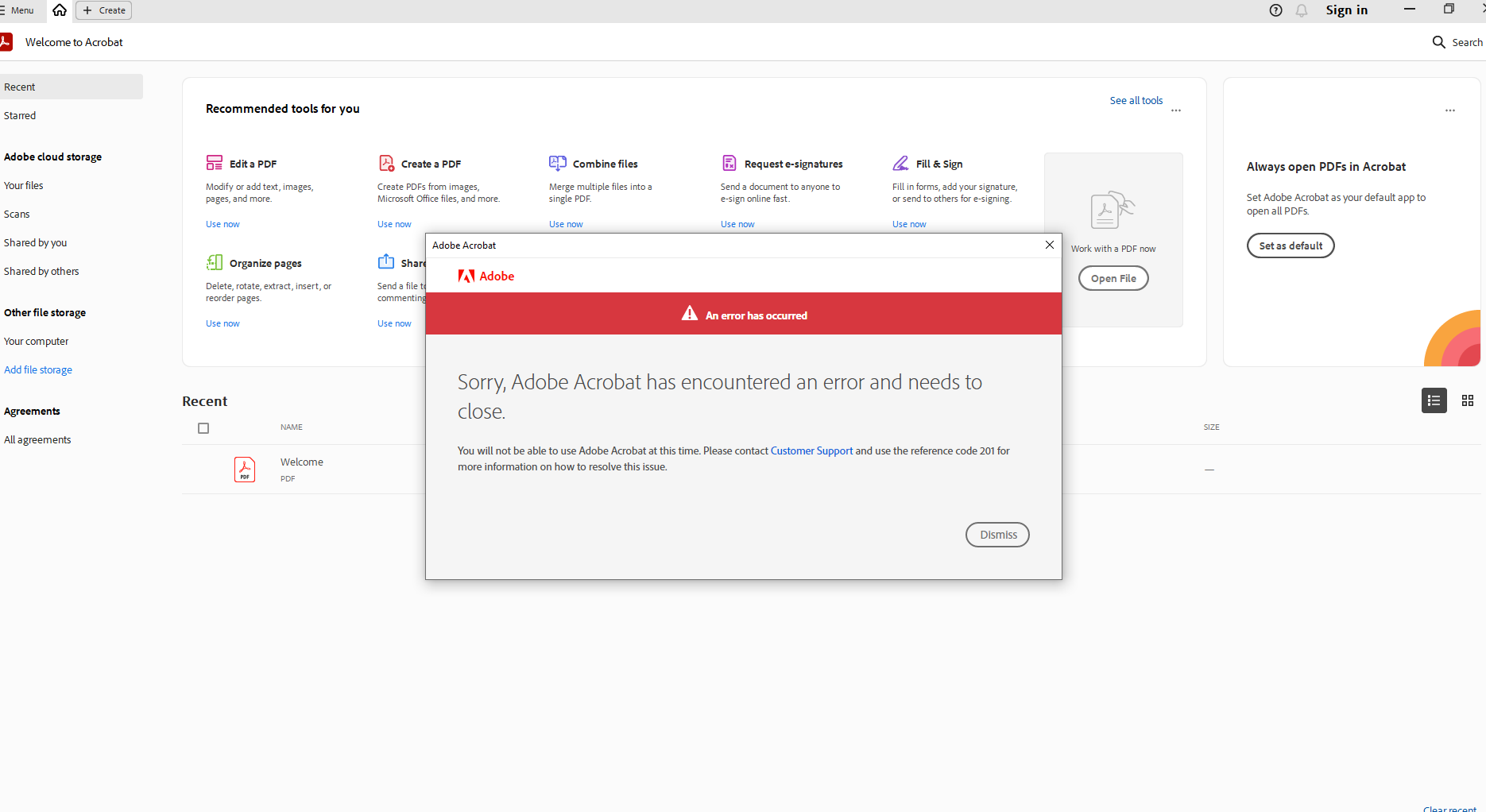Click the Organize pages icon

tap(214, 262)
